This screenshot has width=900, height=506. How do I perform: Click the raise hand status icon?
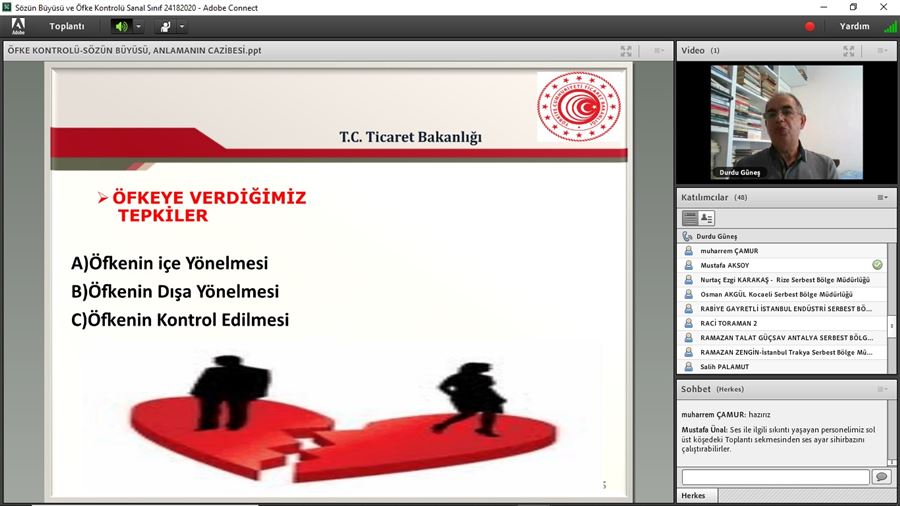[x=165, y=26]
